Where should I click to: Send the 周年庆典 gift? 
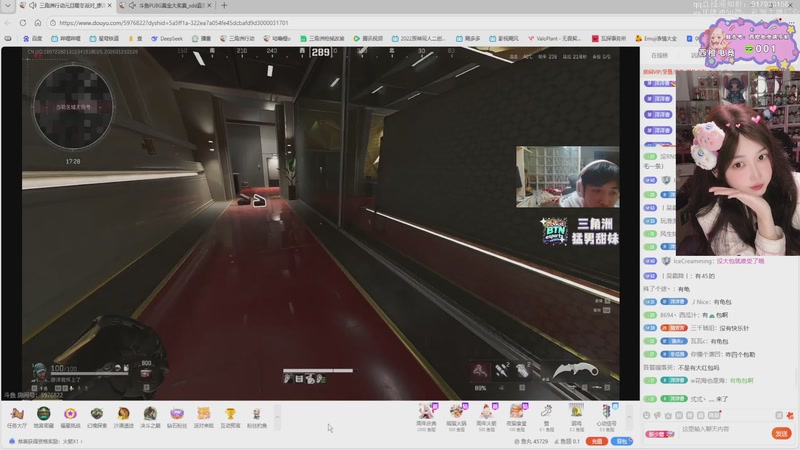(426, 417)
